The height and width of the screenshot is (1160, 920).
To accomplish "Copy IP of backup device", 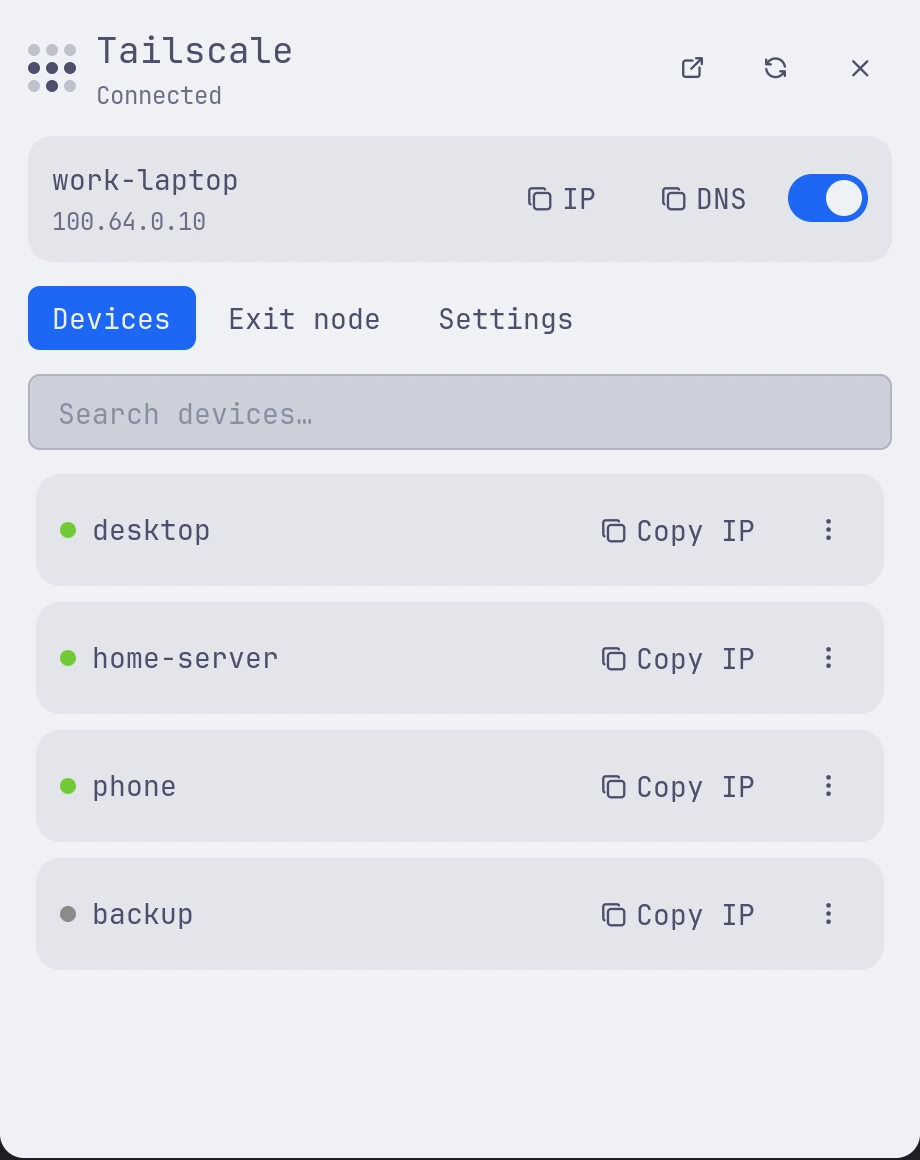I will [x=677, y=914].
